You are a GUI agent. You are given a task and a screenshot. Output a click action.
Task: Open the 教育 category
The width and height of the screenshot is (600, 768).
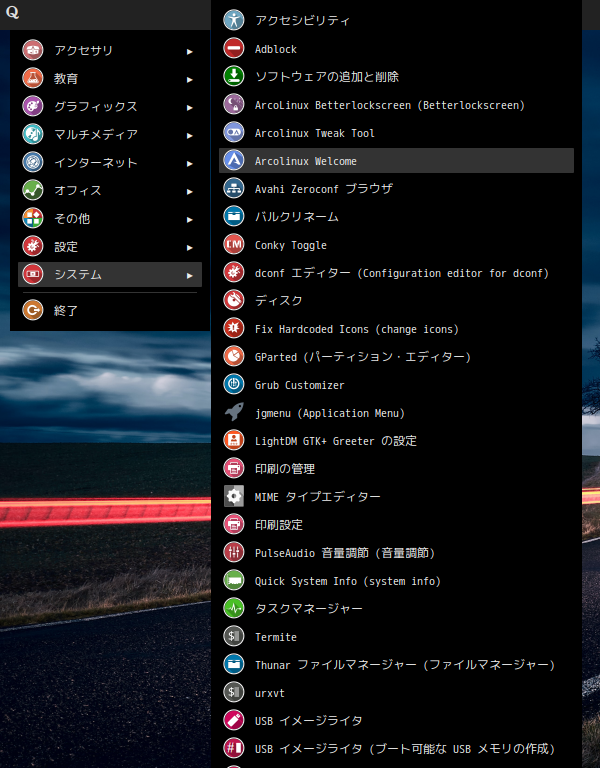pyautogui.click(x=110, y=78)
